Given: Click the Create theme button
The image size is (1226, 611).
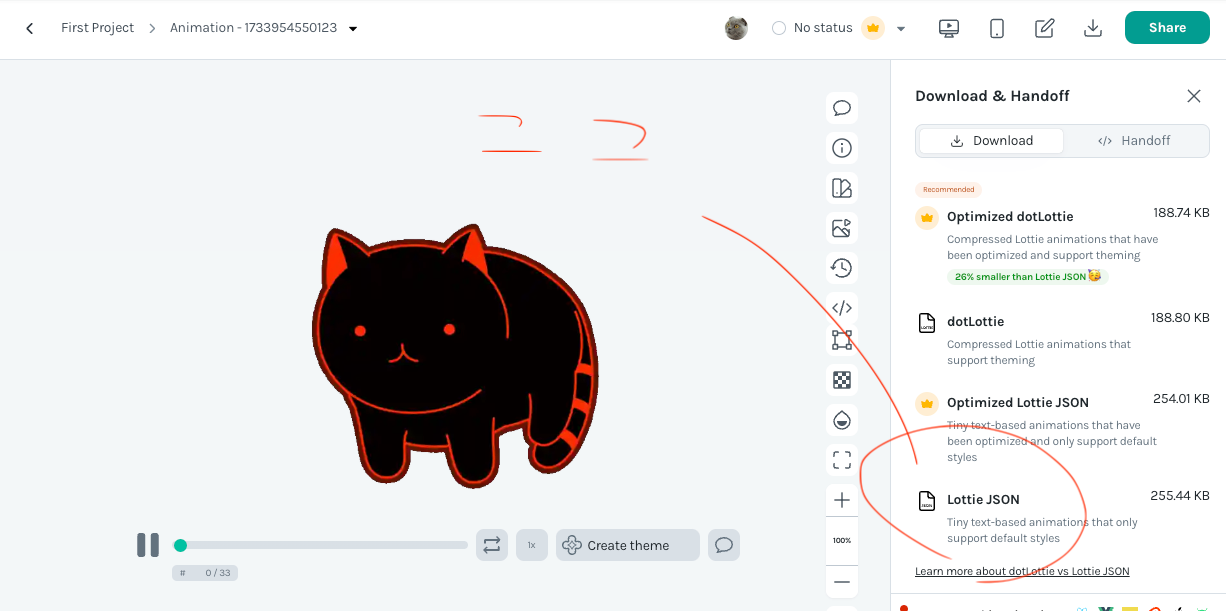Looking at the screenshot, I should [628, 545].
